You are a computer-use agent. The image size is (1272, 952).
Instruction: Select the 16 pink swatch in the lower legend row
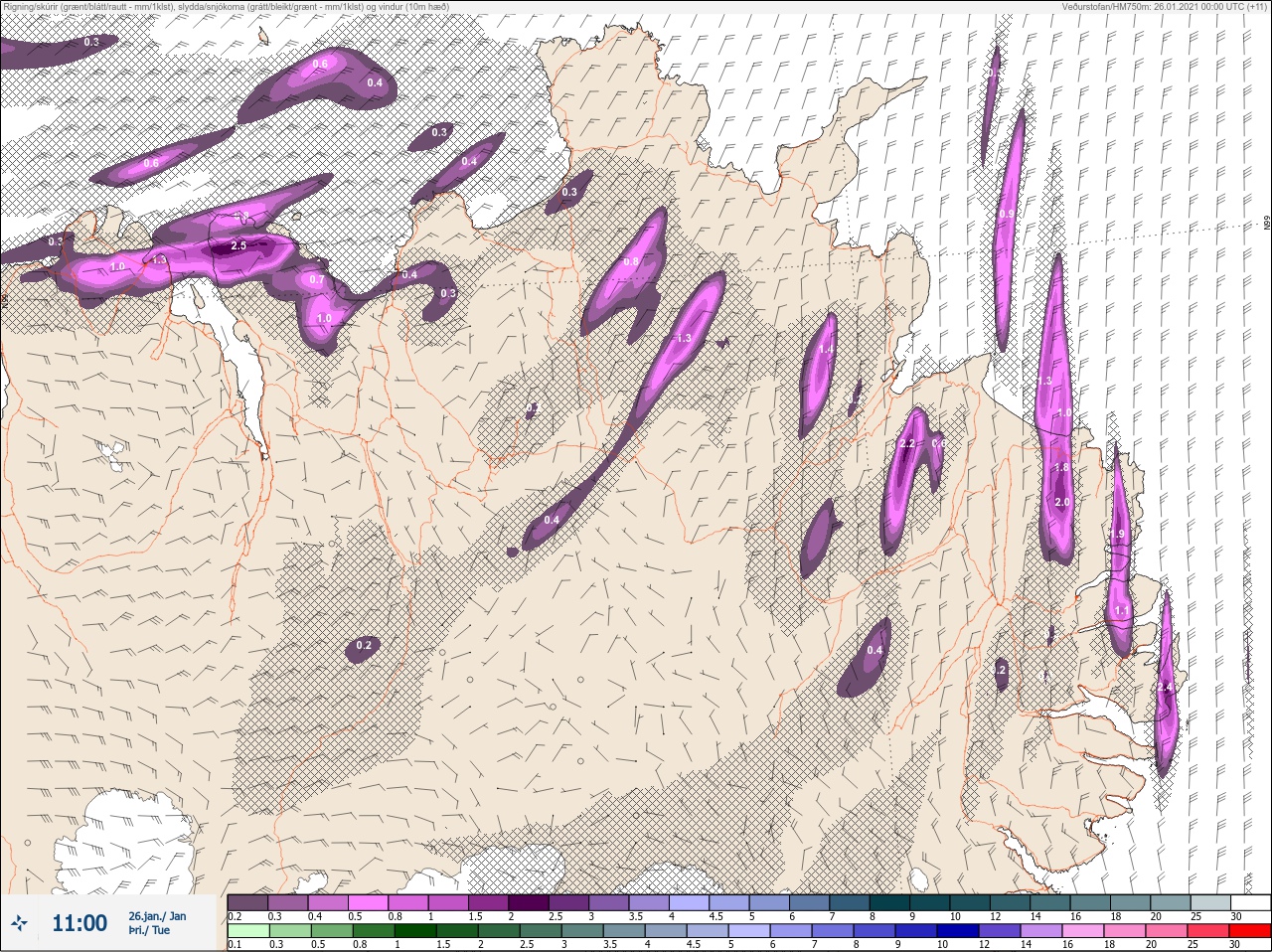(x=1083, y=931)
